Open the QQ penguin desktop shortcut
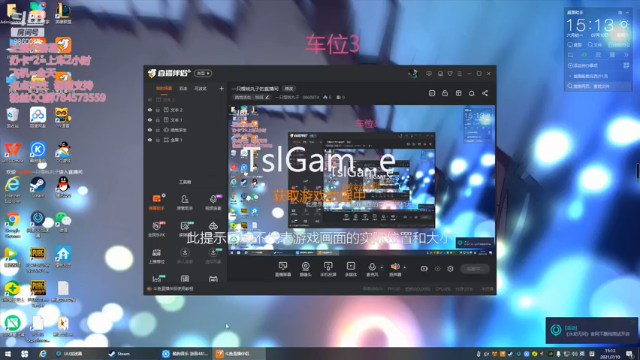The height and width of the screenshot is (360, 640). (x=63, y=188)
